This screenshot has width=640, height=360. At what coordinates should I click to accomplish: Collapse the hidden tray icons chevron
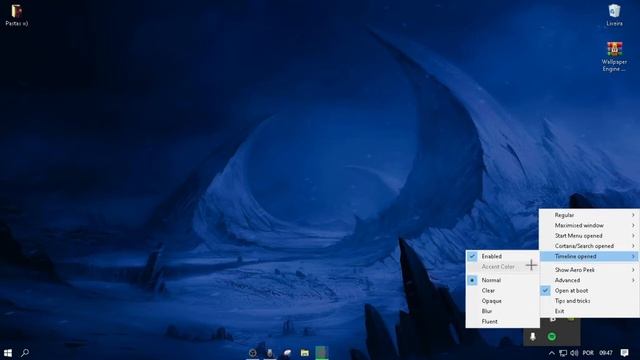(x=551, y=353)
